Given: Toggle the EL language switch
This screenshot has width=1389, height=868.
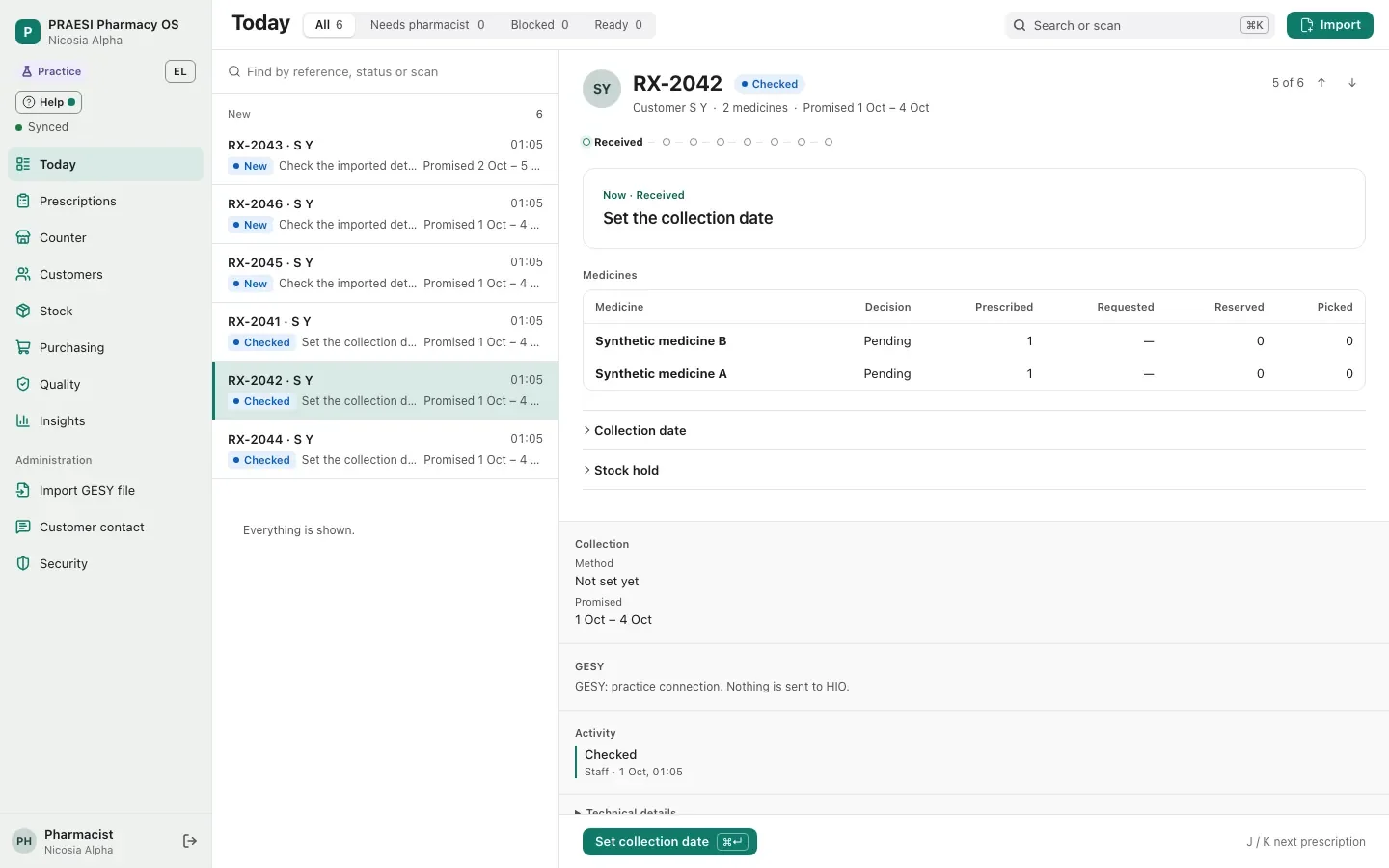Looking at the screenshot, I should [x=180, y=71].
